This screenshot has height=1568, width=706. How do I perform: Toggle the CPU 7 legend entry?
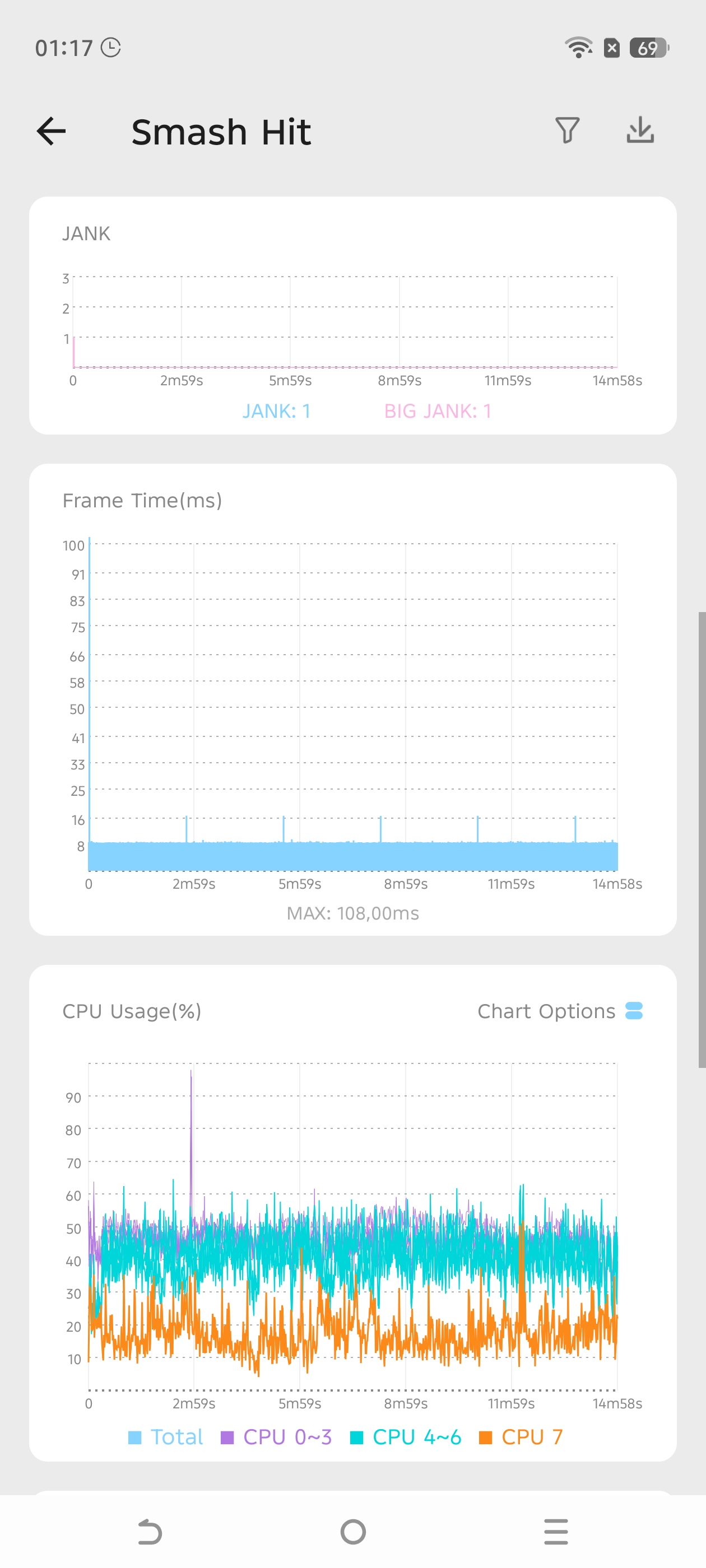point(521,1437)
